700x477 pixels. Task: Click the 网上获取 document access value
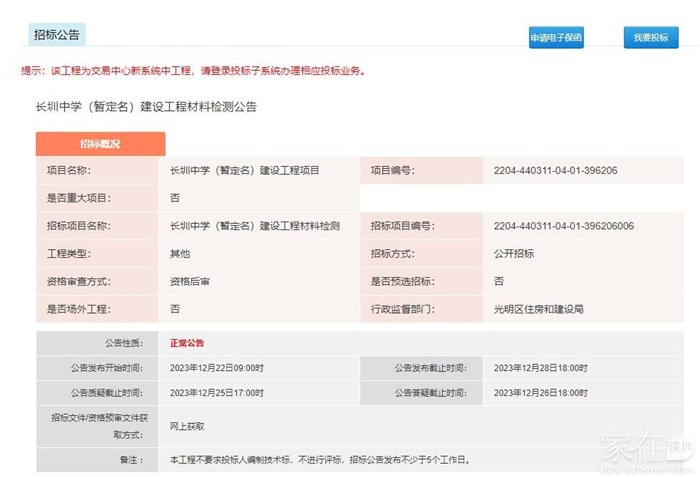point(187,426)
